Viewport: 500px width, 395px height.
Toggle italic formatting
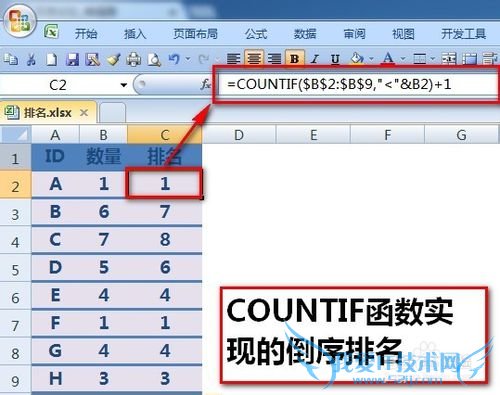(x=314, y=59)
